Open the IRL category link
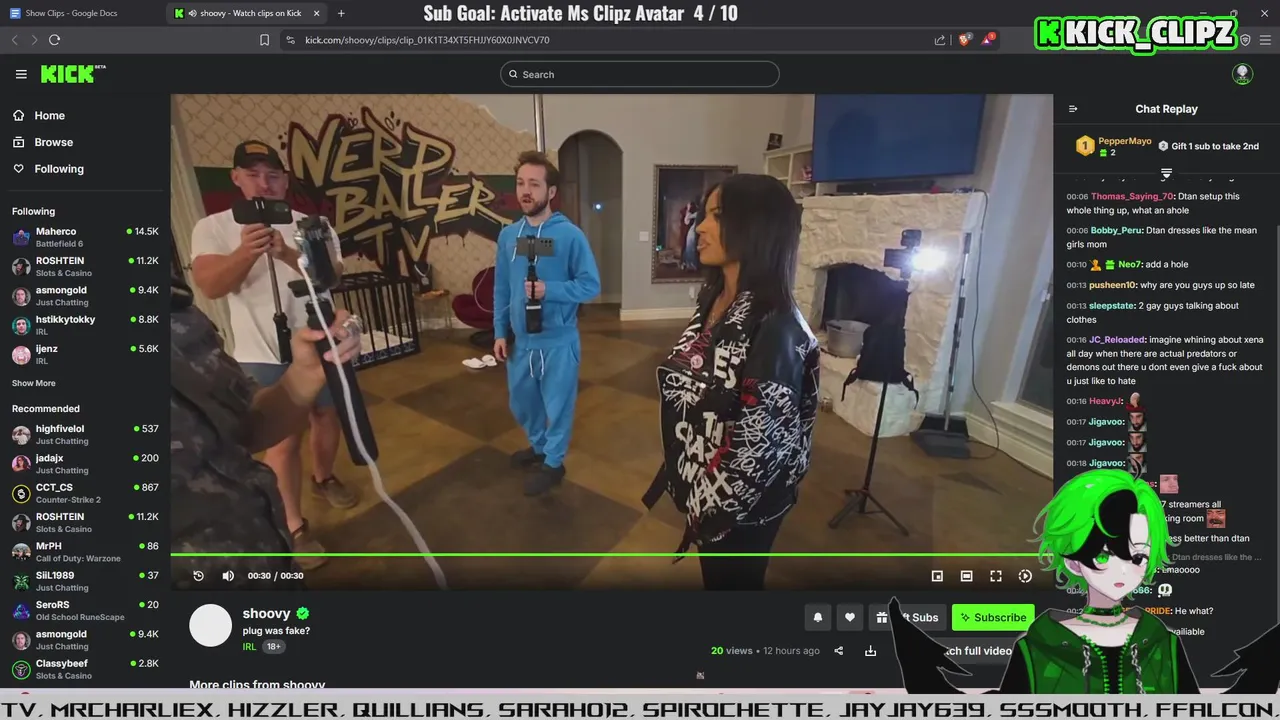The width and height of the screenshot is (1280, 720). click(x=249, y=647)
